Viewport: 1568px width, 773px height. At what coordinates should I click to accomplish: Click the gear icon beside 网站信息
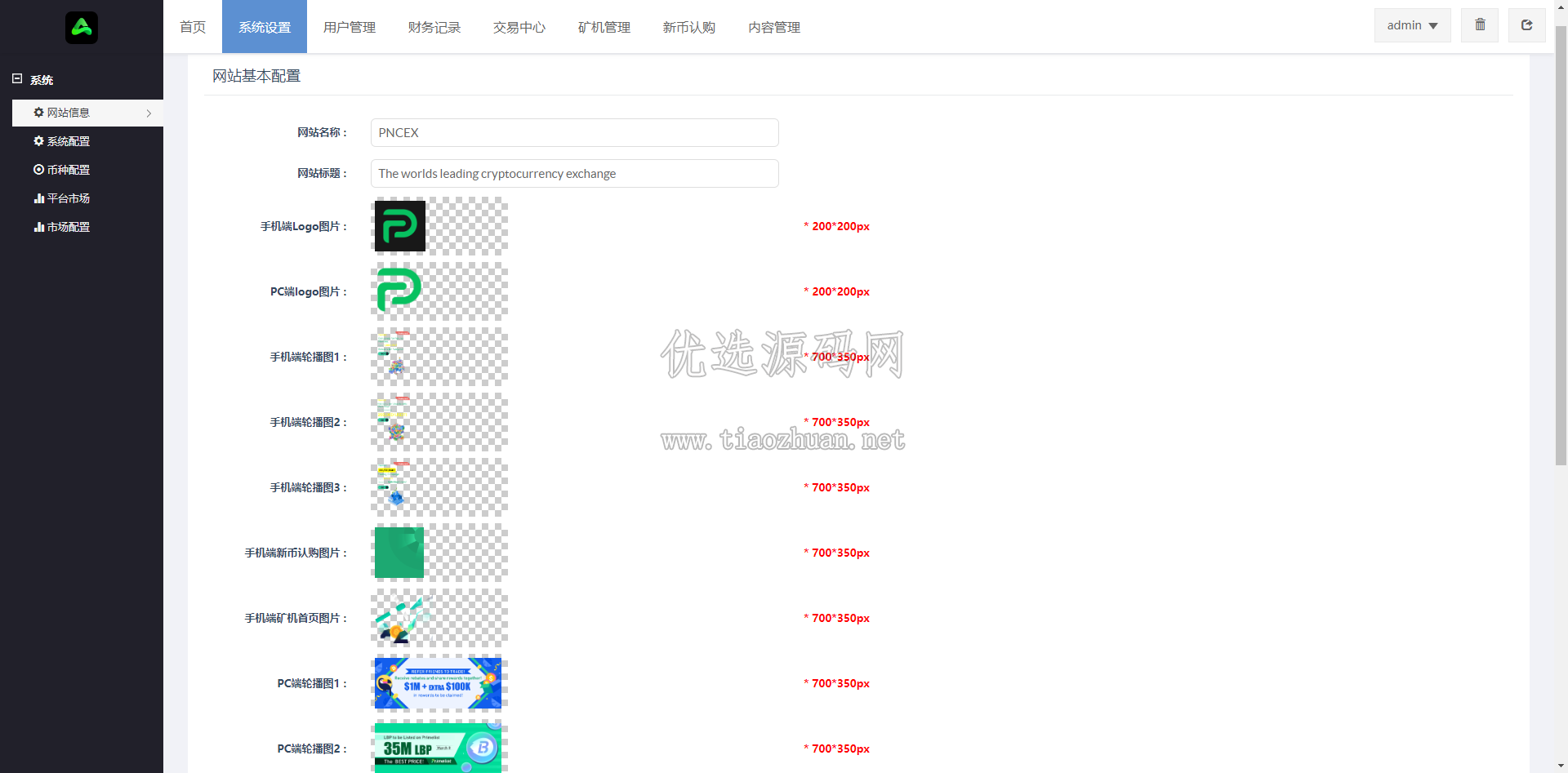click(38, 113)
